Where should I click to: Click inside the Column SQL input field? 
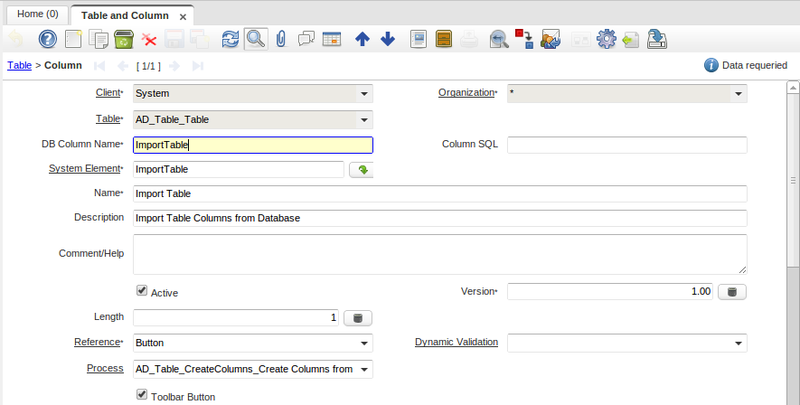tap(627, 144)
